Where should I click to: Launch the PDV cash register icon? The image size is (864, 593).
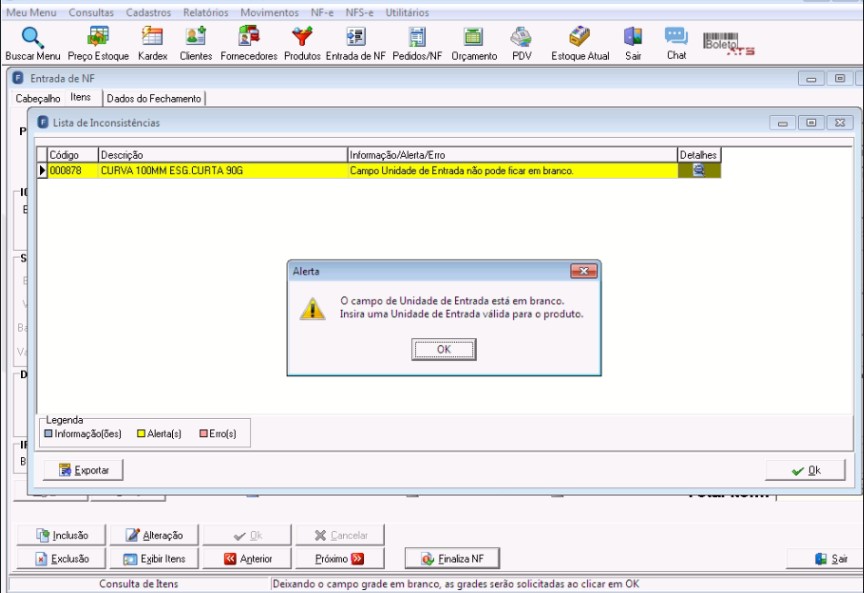(521, 44)
